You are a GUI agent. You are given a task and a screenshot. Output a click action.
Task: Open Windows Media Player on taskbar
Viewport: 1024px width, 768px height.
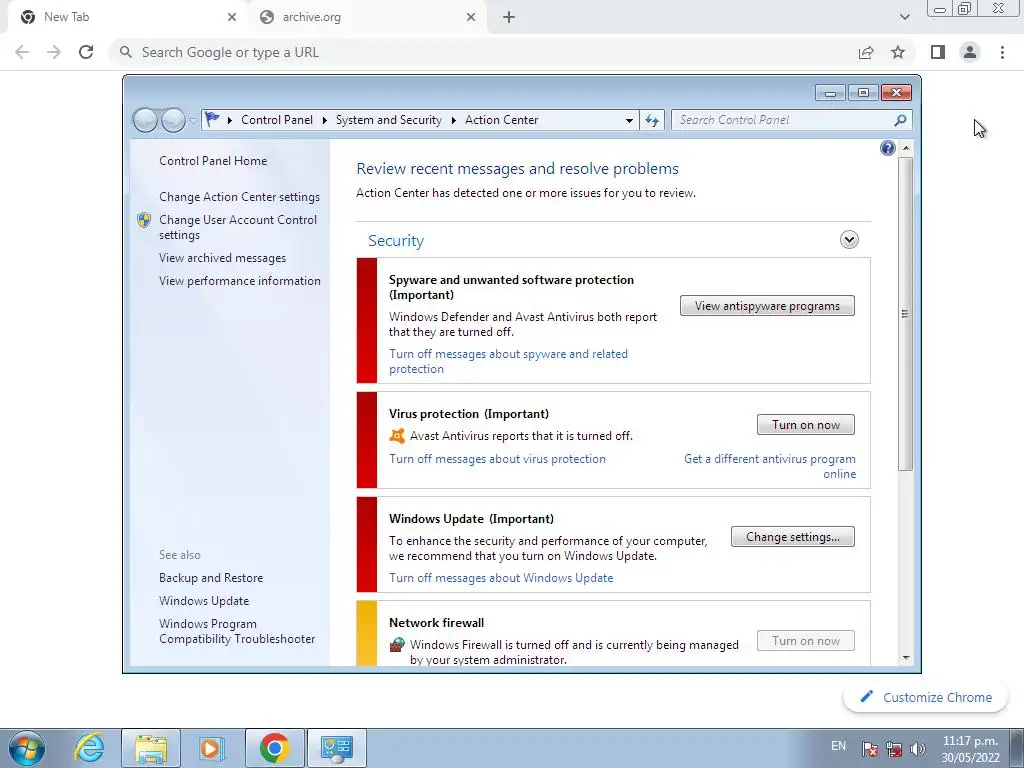pyautogui.click(x=211, y=748)
